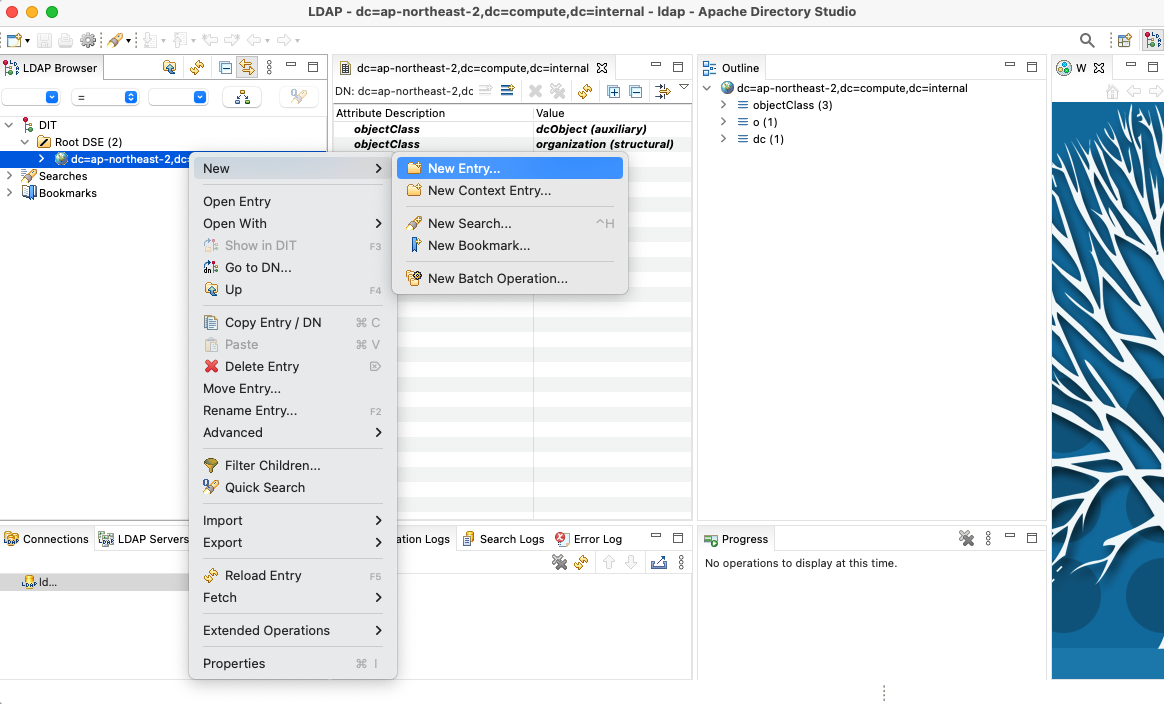The image size is (1164, 704).
Task: Open the Progress view menu dots
Action: [988, 538]
